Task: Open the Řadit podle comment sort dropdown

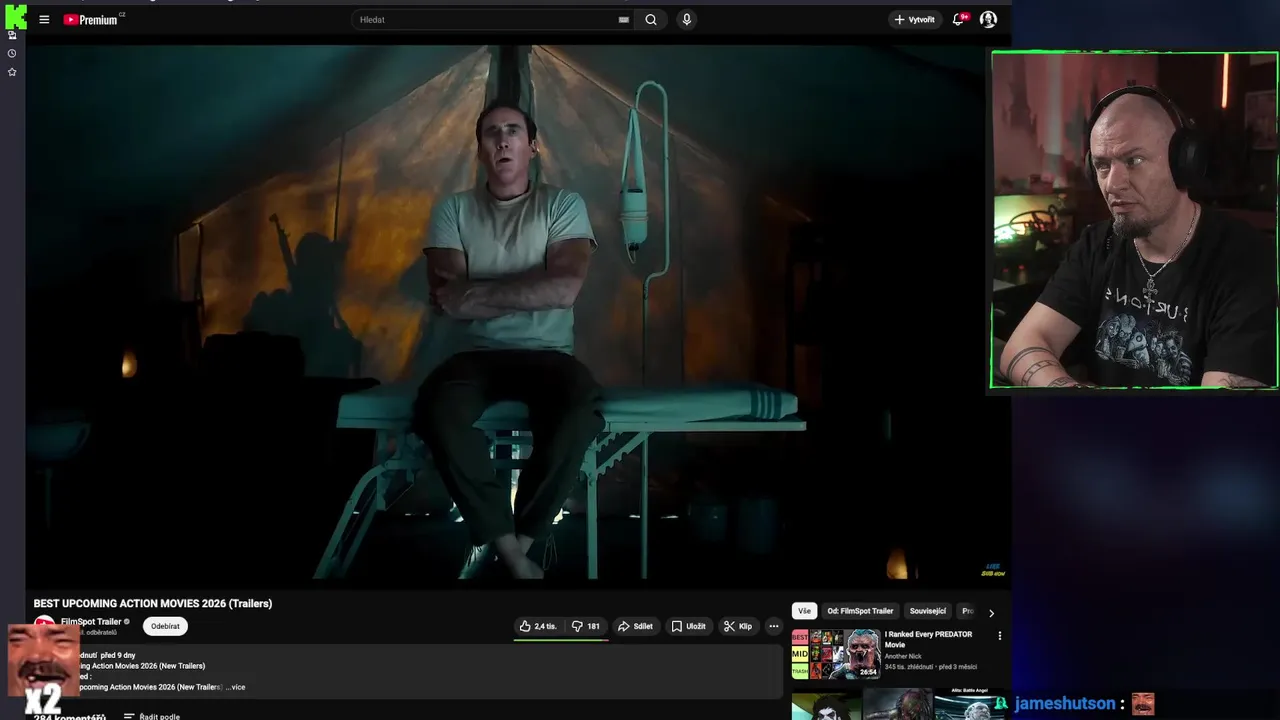Action: coord(152,716)
